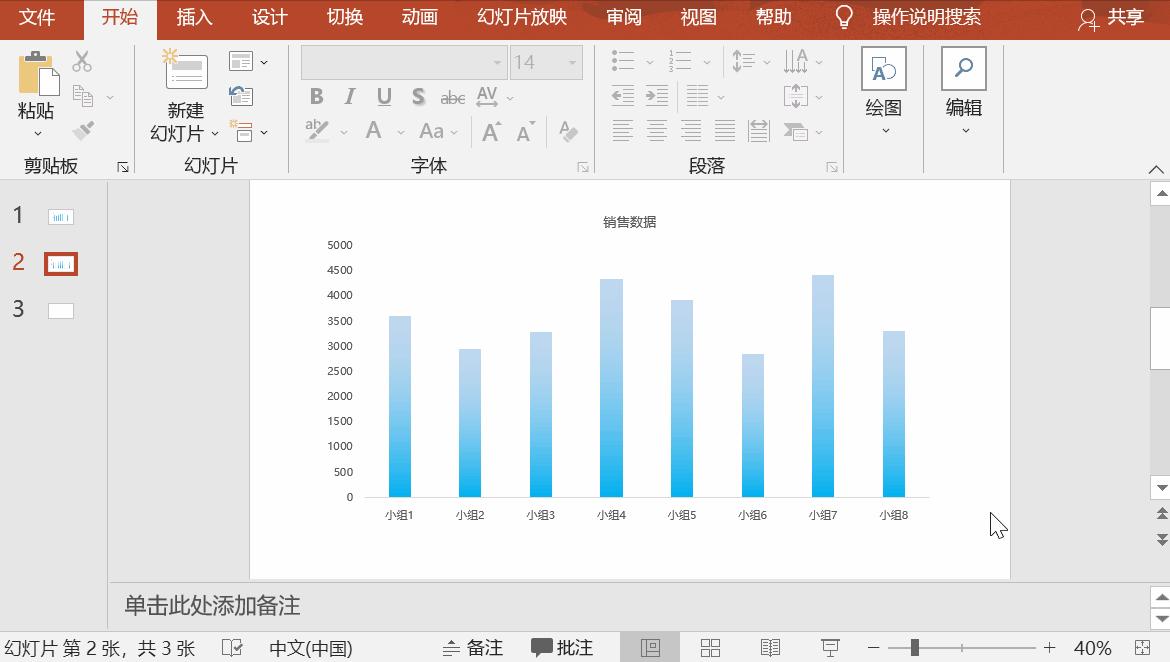Select slide 3 thumbnail in the panel
The image size is (1170, 662).
click(x=60, y=311)
